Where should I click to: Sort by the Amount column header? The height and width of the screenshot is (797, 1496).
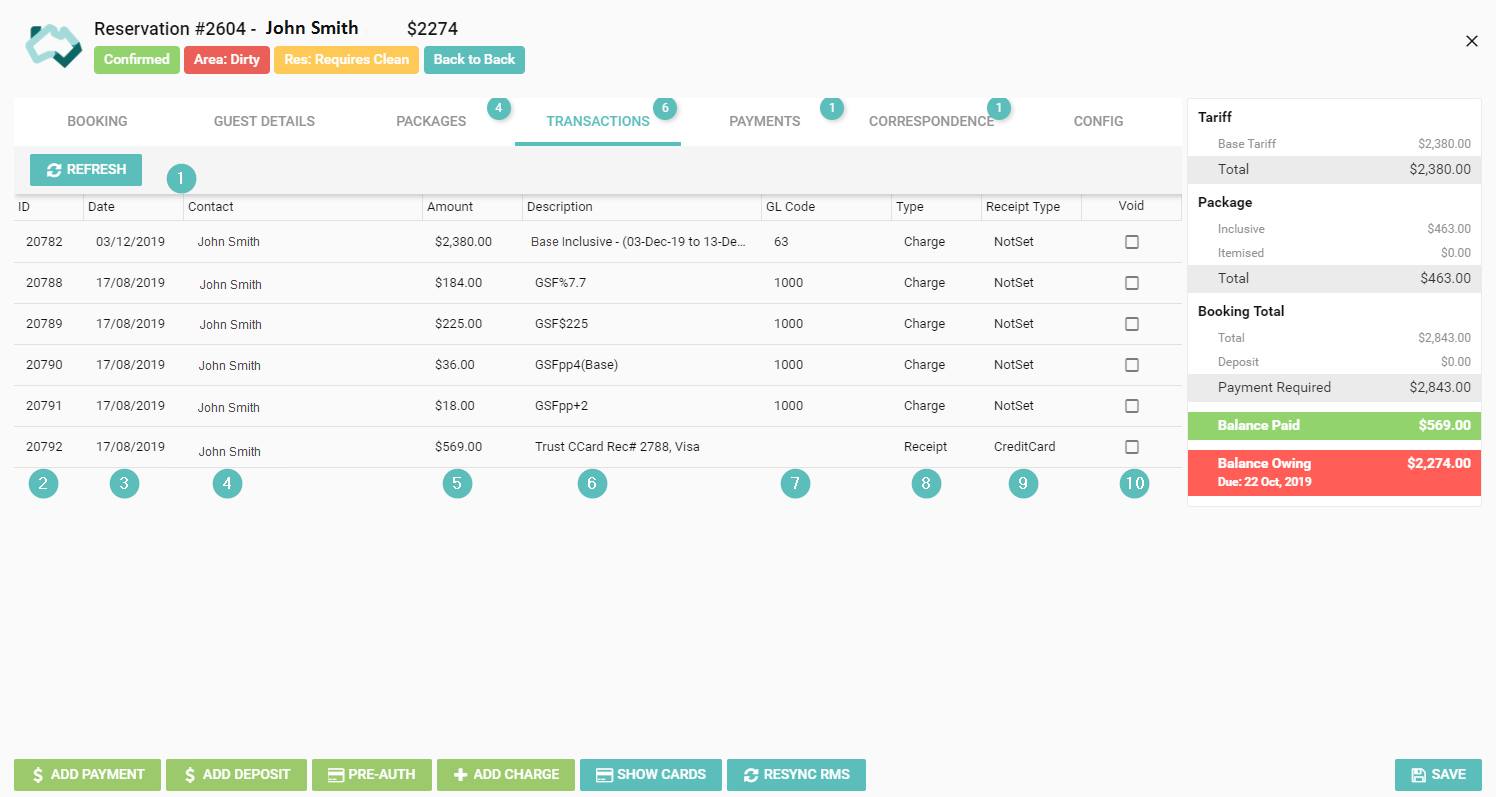pos(450,207)
